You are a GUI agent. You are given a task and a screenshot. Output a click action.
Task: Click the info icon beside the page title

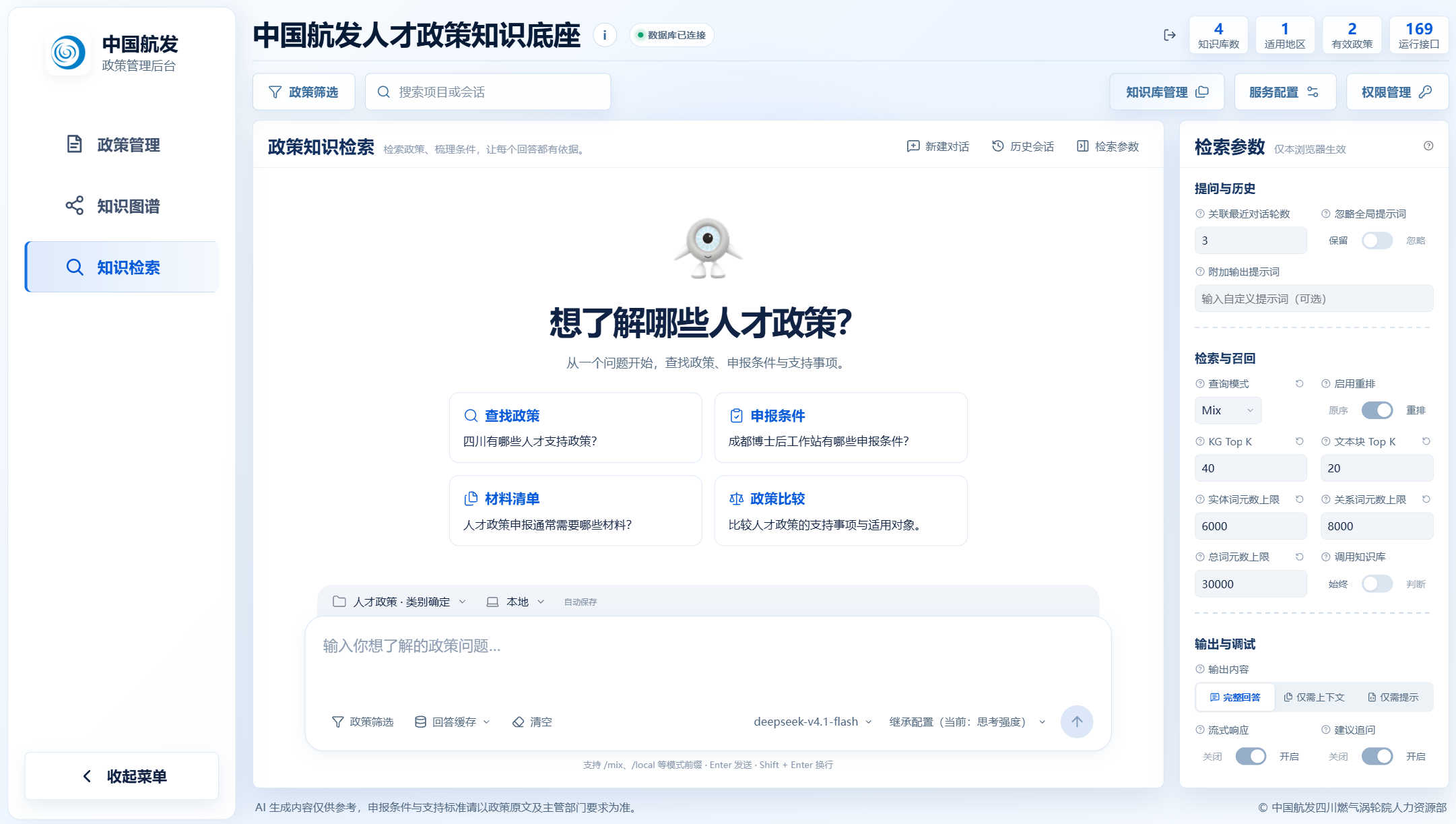(x=604, y=35)
